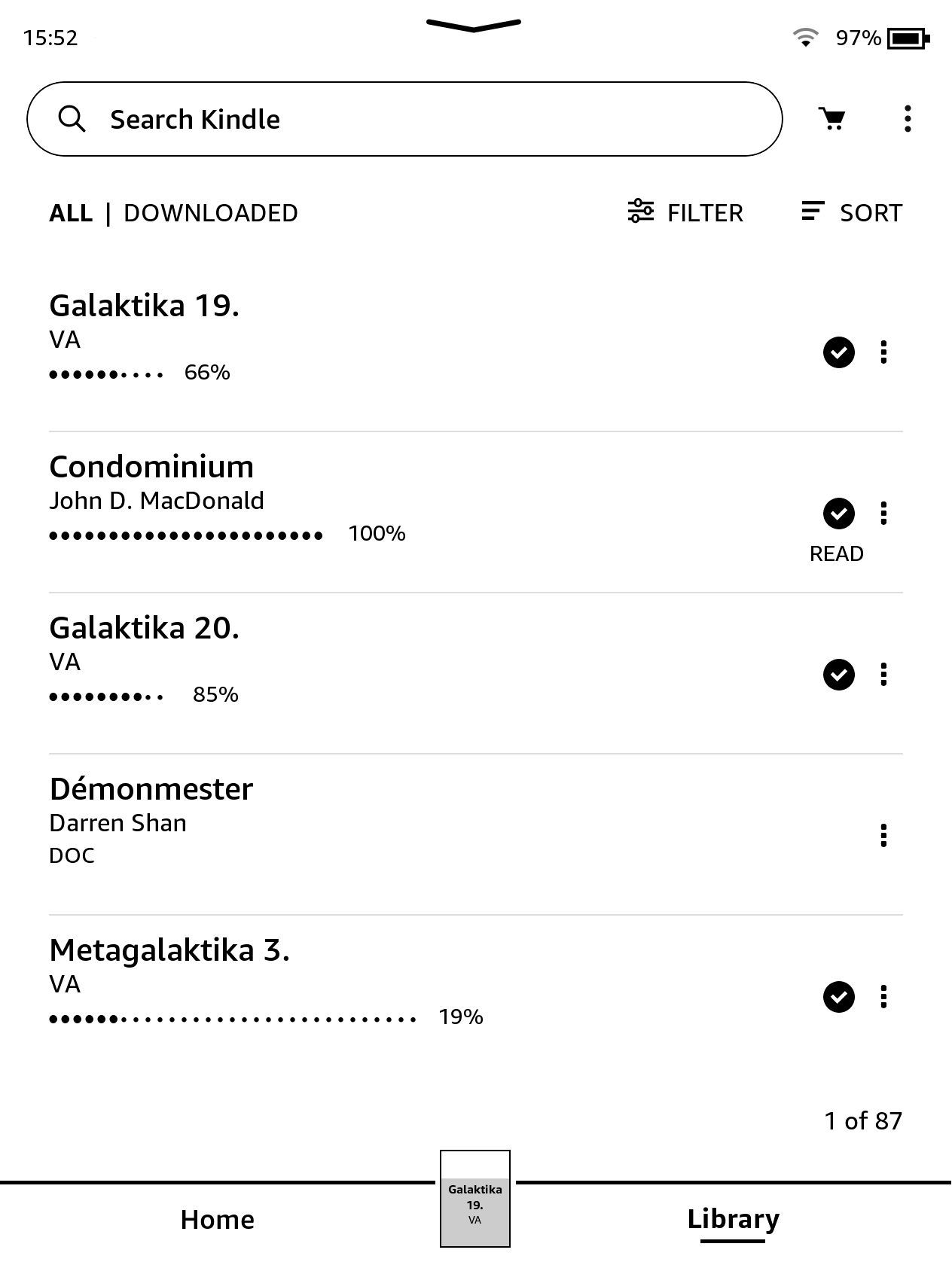Screen dimensions: 952x1265
Task: Open options menu for Démonmester
Action: click(883, 836)
